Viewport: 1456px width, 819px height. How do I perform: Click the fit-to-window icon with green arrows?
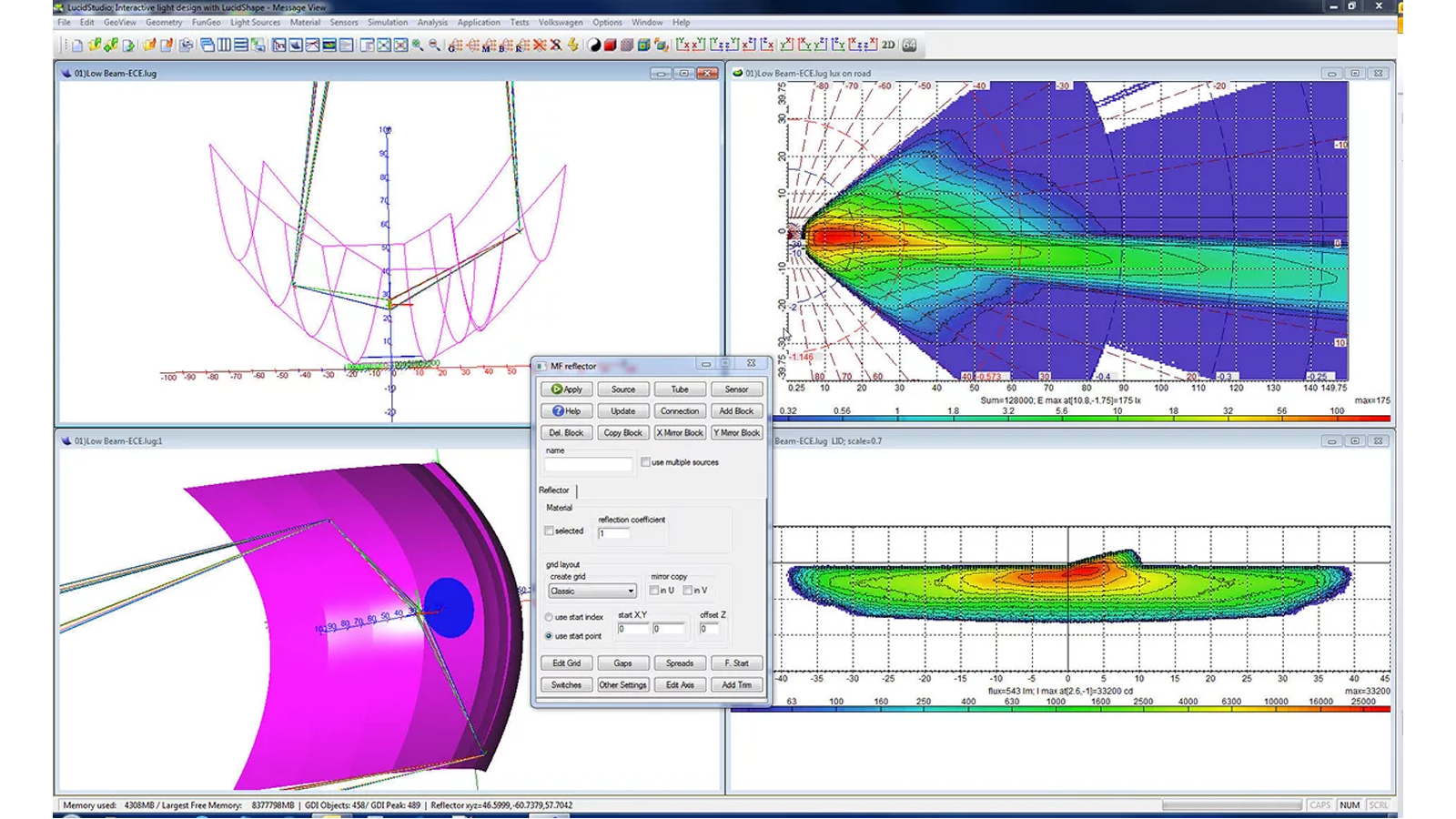tap(383, 45)
